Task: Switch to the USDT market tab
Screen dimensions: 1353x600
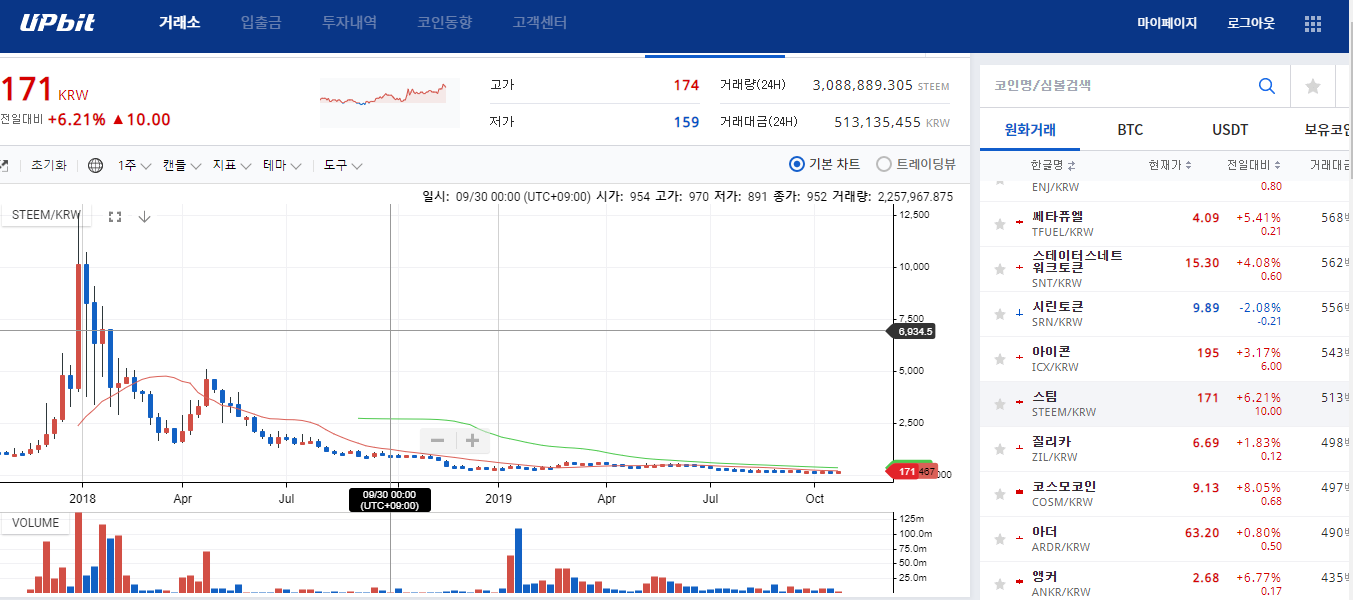Action: 1230,130
